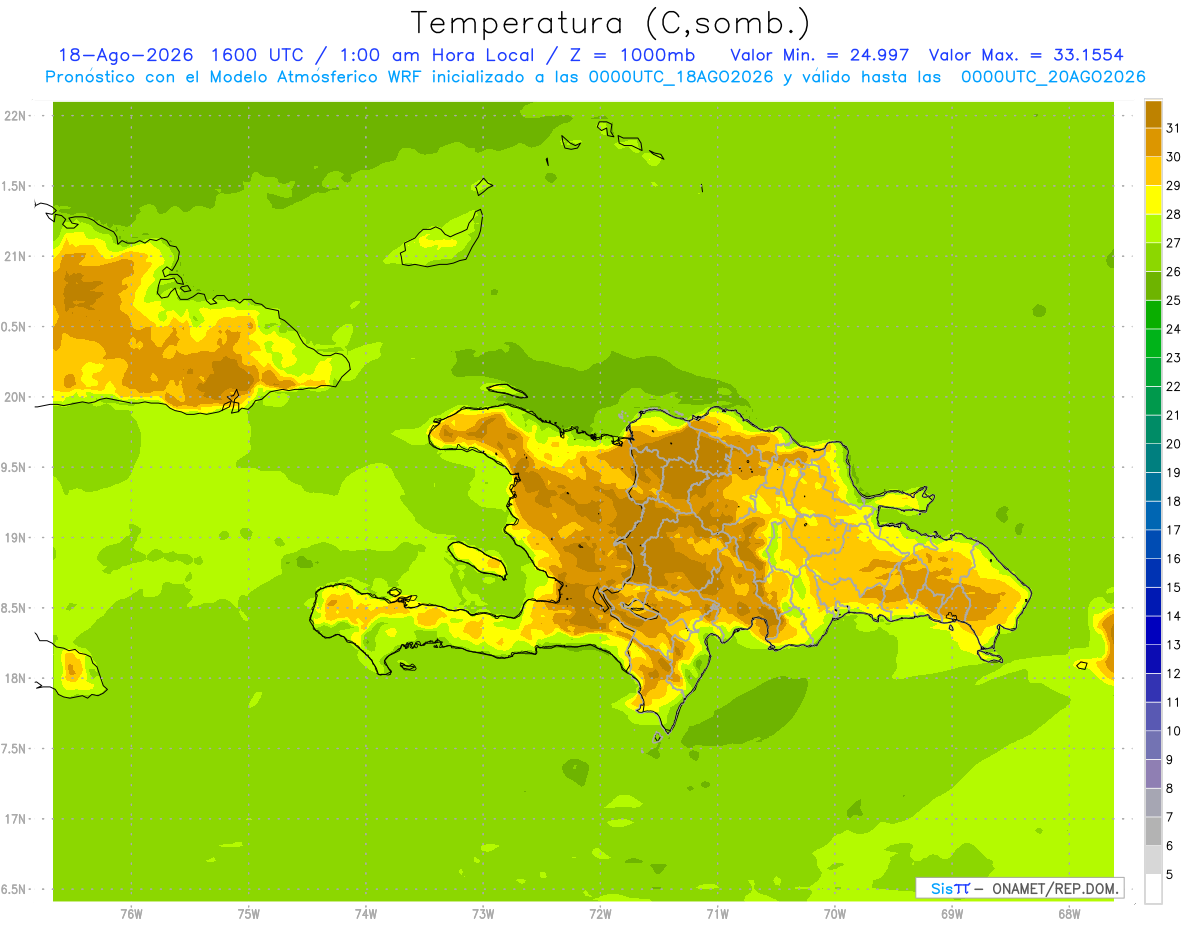This screenshot has height=927, width=1200.
Task: Click the "Valor Min. = 24.997" text
Action: (x=820, y=55)
